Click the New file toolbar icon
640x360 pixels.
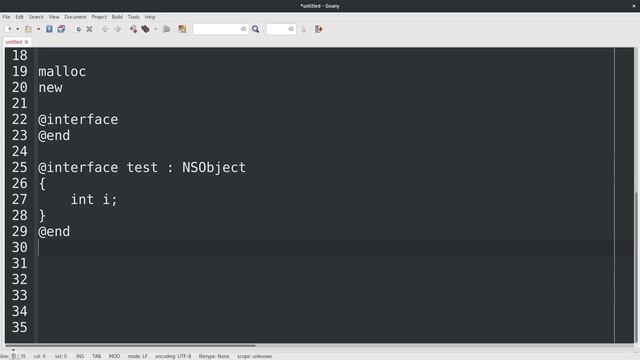(x=9, y=29)
